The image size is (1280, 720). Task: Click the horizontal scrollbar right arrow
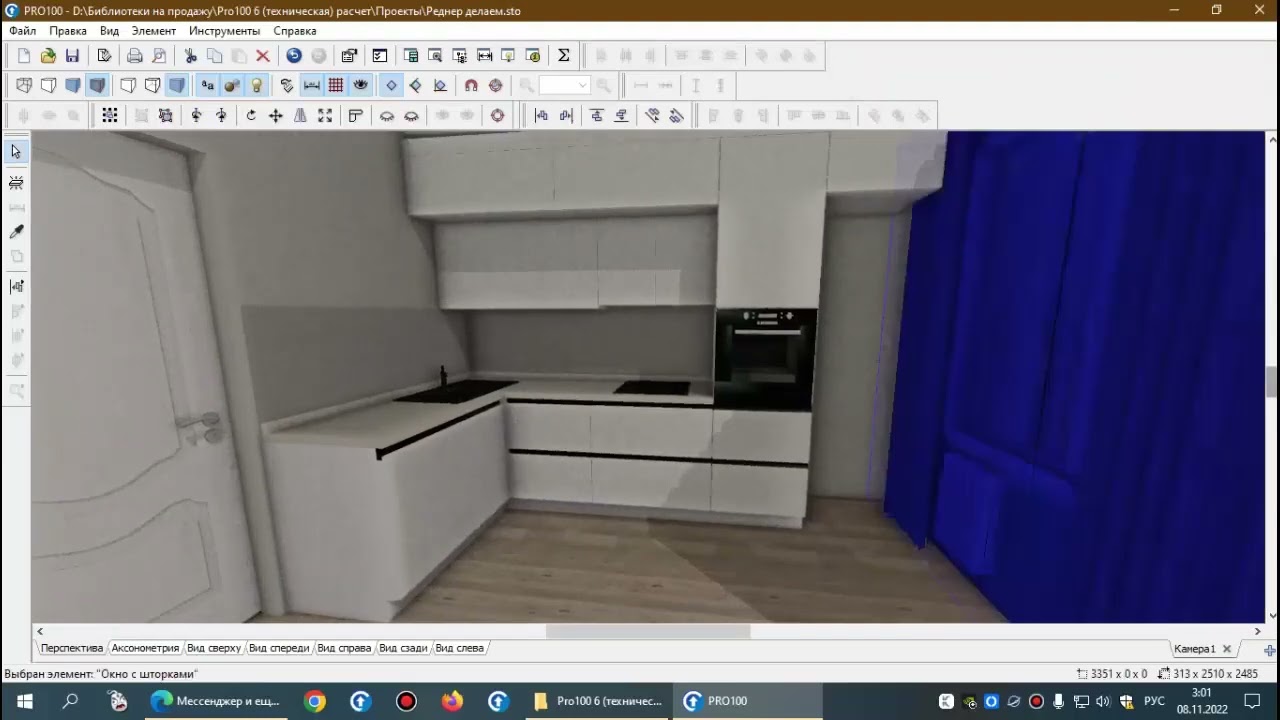coord(1257,631)
